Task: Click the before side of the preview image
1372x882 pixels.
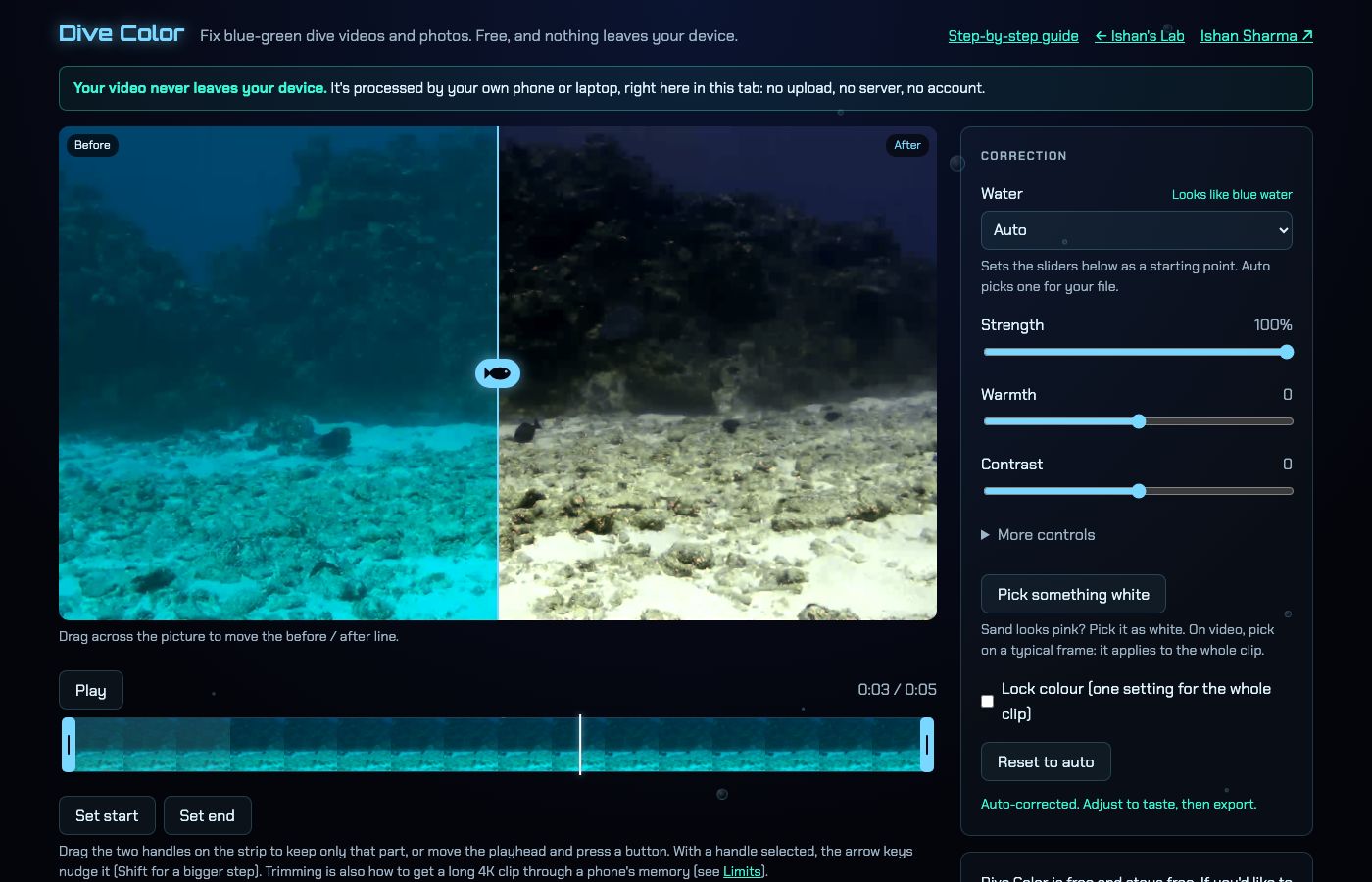Action: 278,373
